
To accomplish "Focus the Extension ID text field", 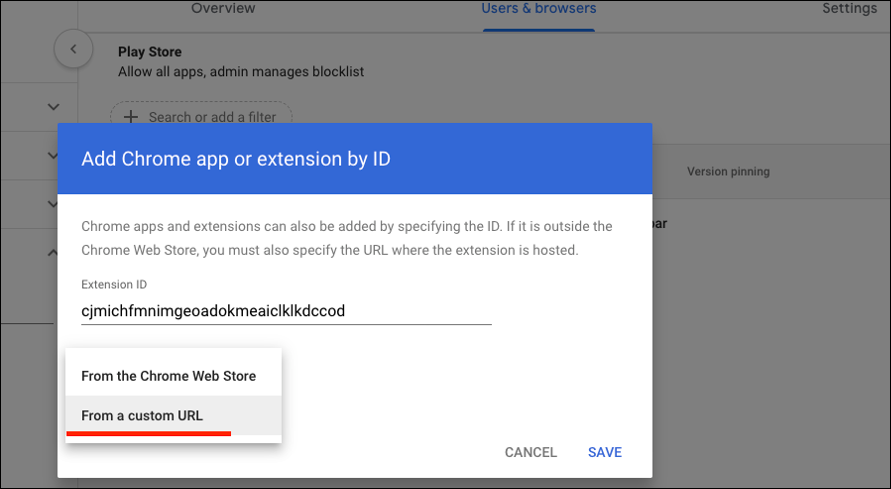I will 285,311.
